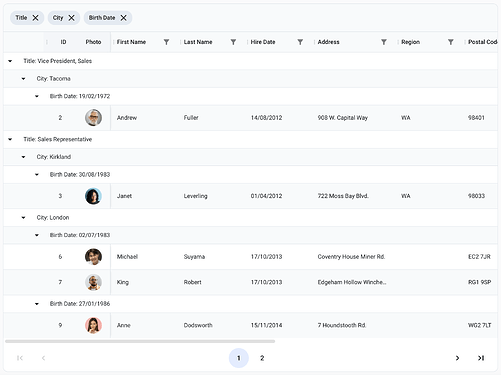The height and width of the screenshot is (375, 501).
Task: Open the Last Name column filter
Action: click(x=233, y=42)
